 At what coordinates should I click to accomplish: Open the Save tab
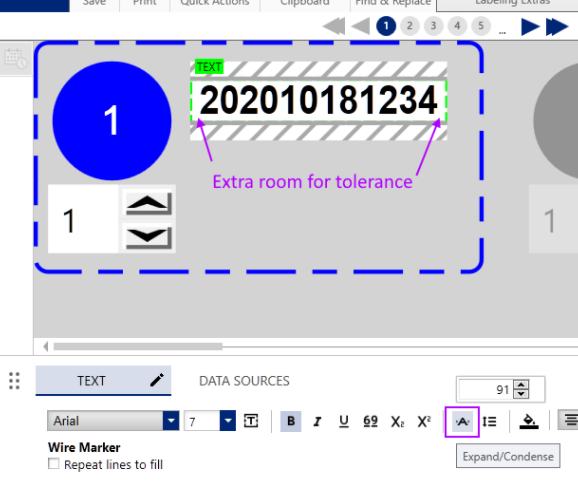point(94,3)
